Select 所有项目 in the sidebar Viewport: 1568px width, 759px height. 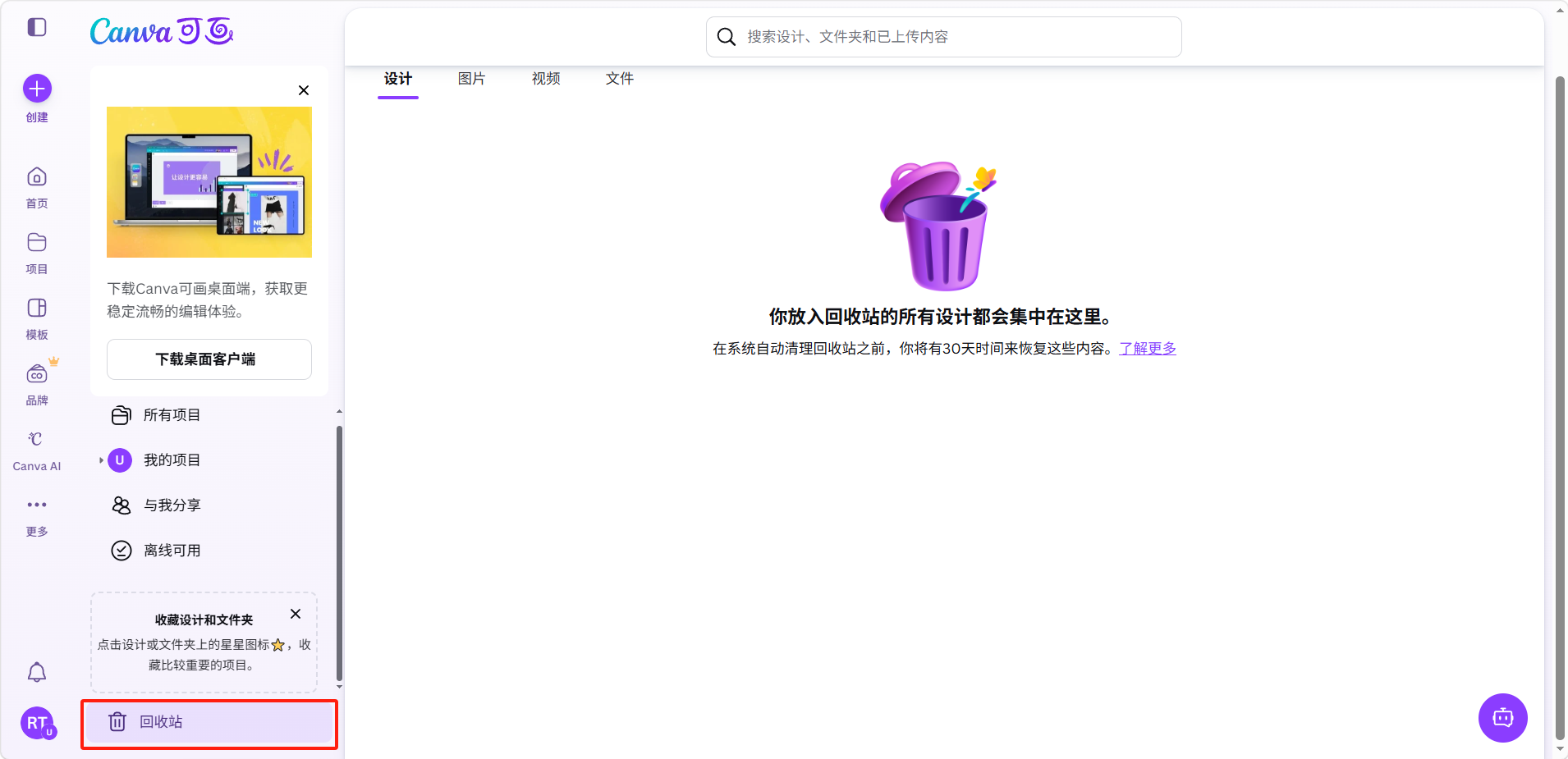coord(172,415)
